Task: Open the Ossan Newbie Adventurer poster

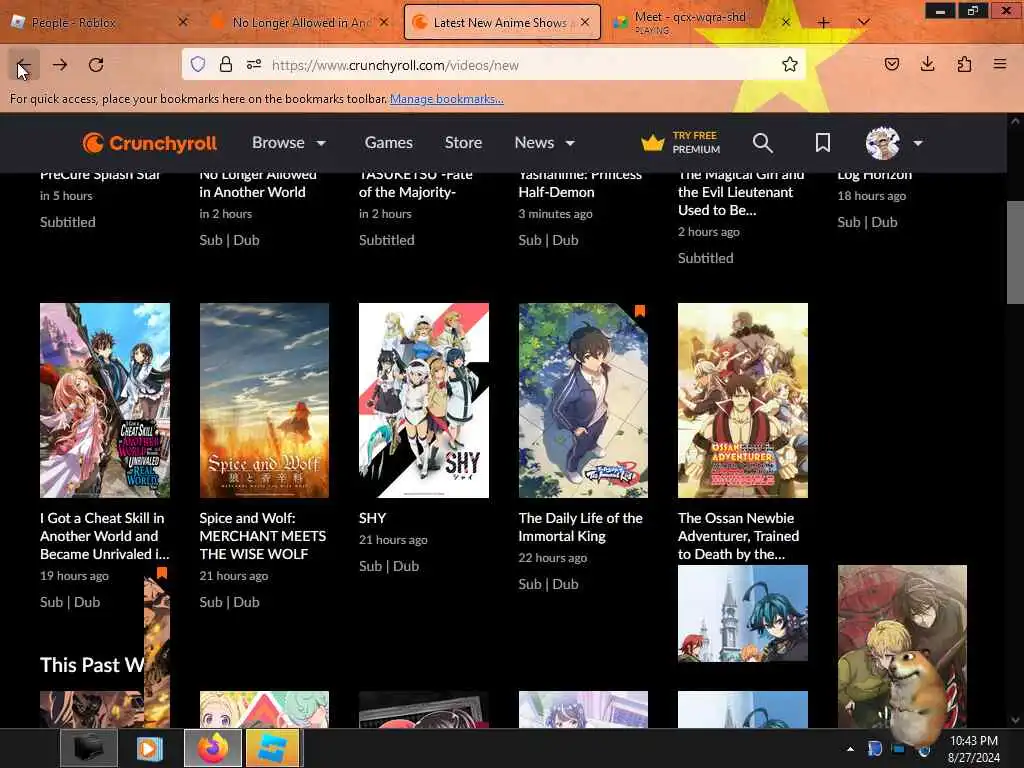Action: 743,400
